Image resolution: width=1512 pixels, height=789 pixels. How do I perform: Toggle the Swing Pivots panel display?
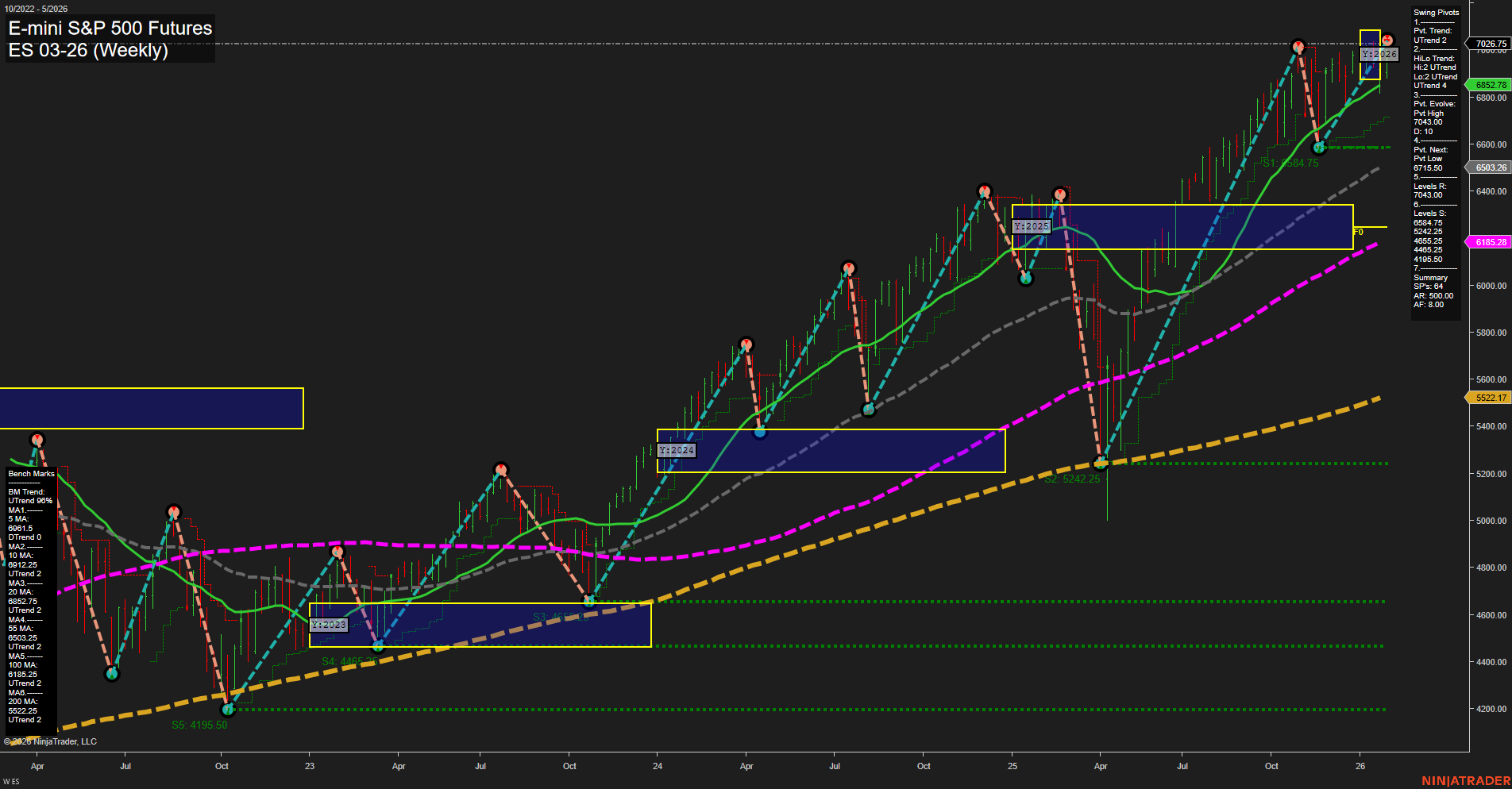[1435, 12]
